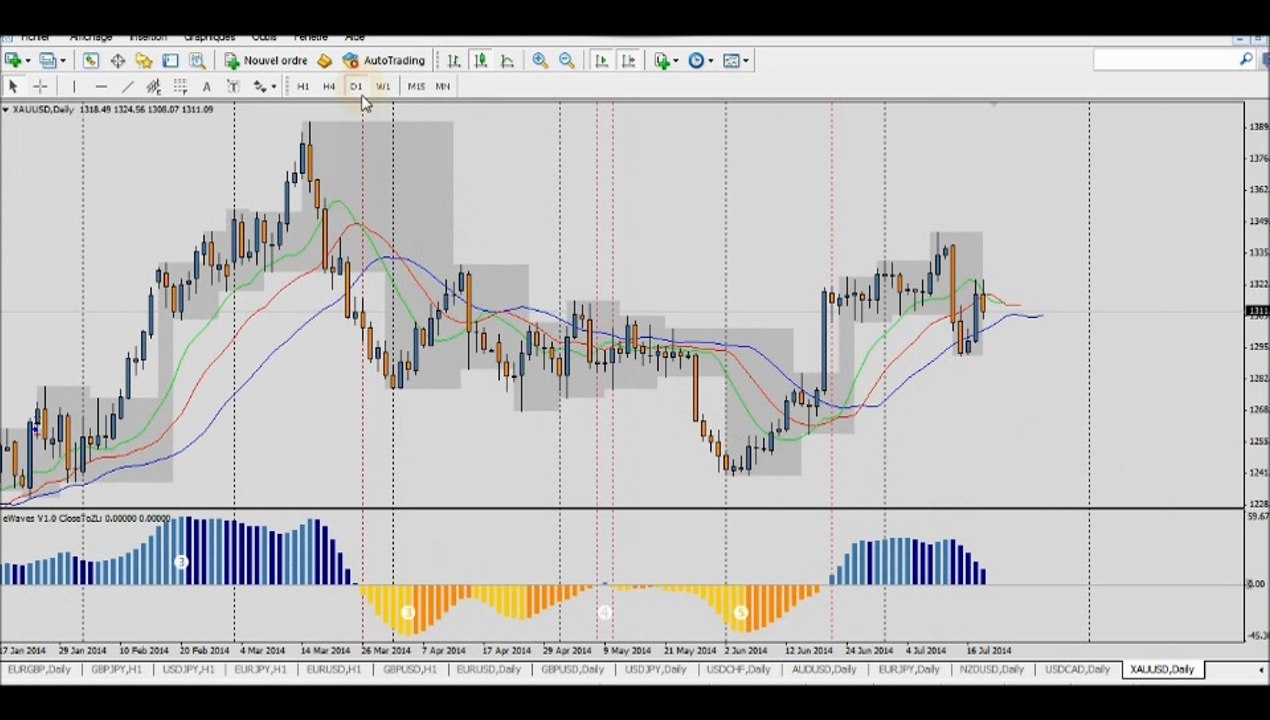Switch to USDCAD,Daily chart tab
Screen dimensions: 1270x720
(x=1077, y=669)
